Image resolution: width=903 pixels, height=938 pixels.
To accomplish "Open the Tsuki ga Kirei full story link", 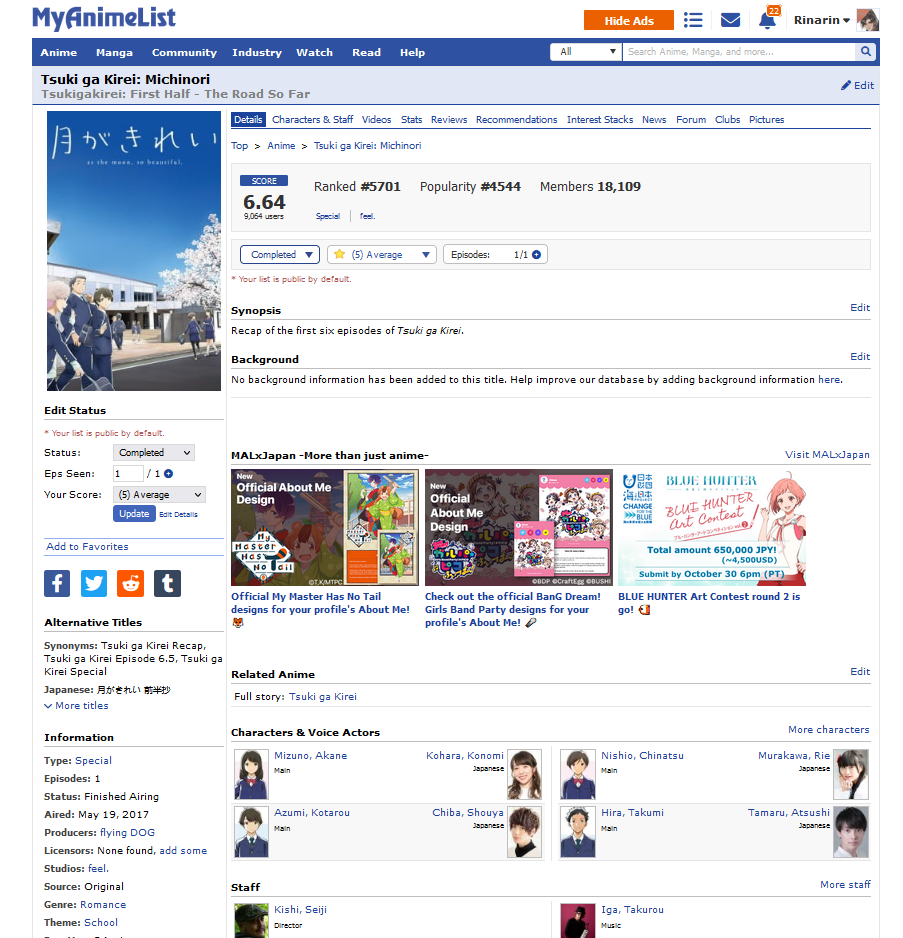I will pyautogui.click(x=322, y=697).
